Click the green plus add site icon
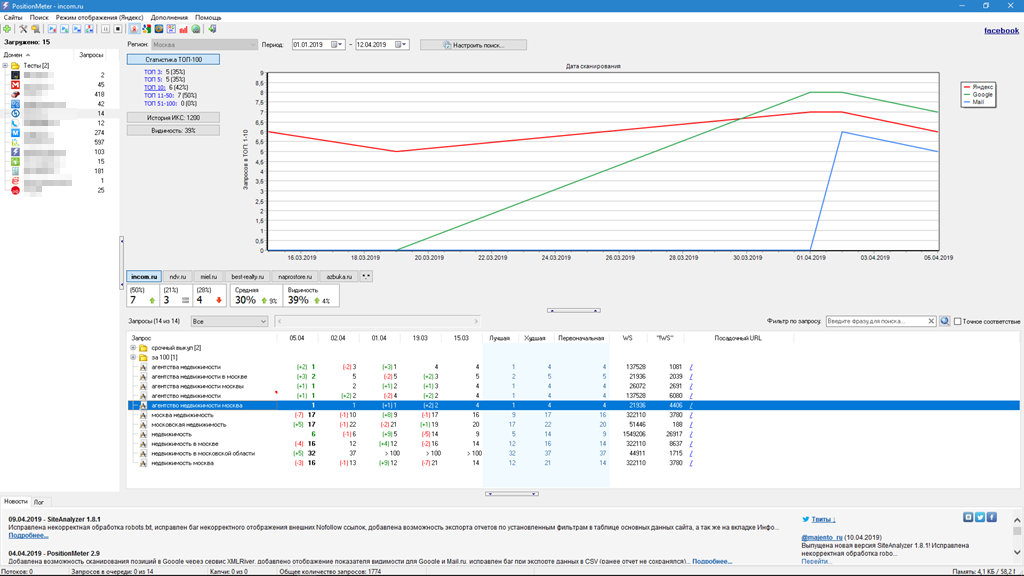This screenshot has height=576, width=1024. coord(8,29)
